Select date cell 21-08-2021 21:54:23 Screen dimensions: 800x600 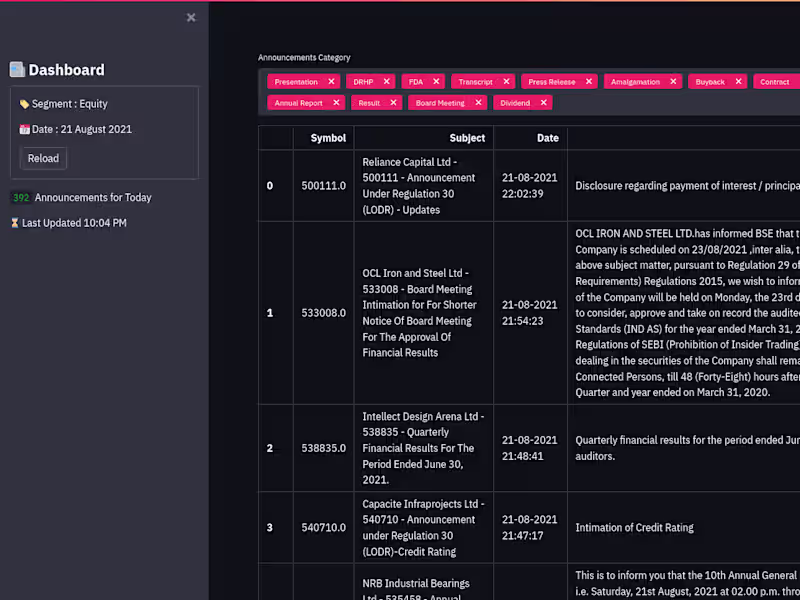[x=530, y=313]
